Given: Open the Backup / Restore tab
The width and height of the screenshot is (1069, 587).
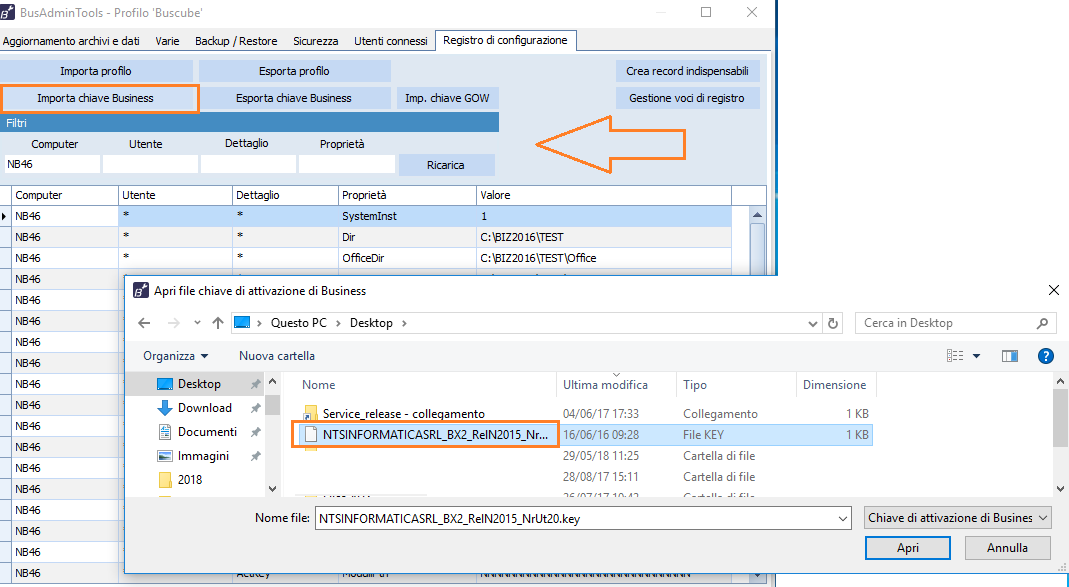Looking at the screenshot, I should [x=236, y=41].
